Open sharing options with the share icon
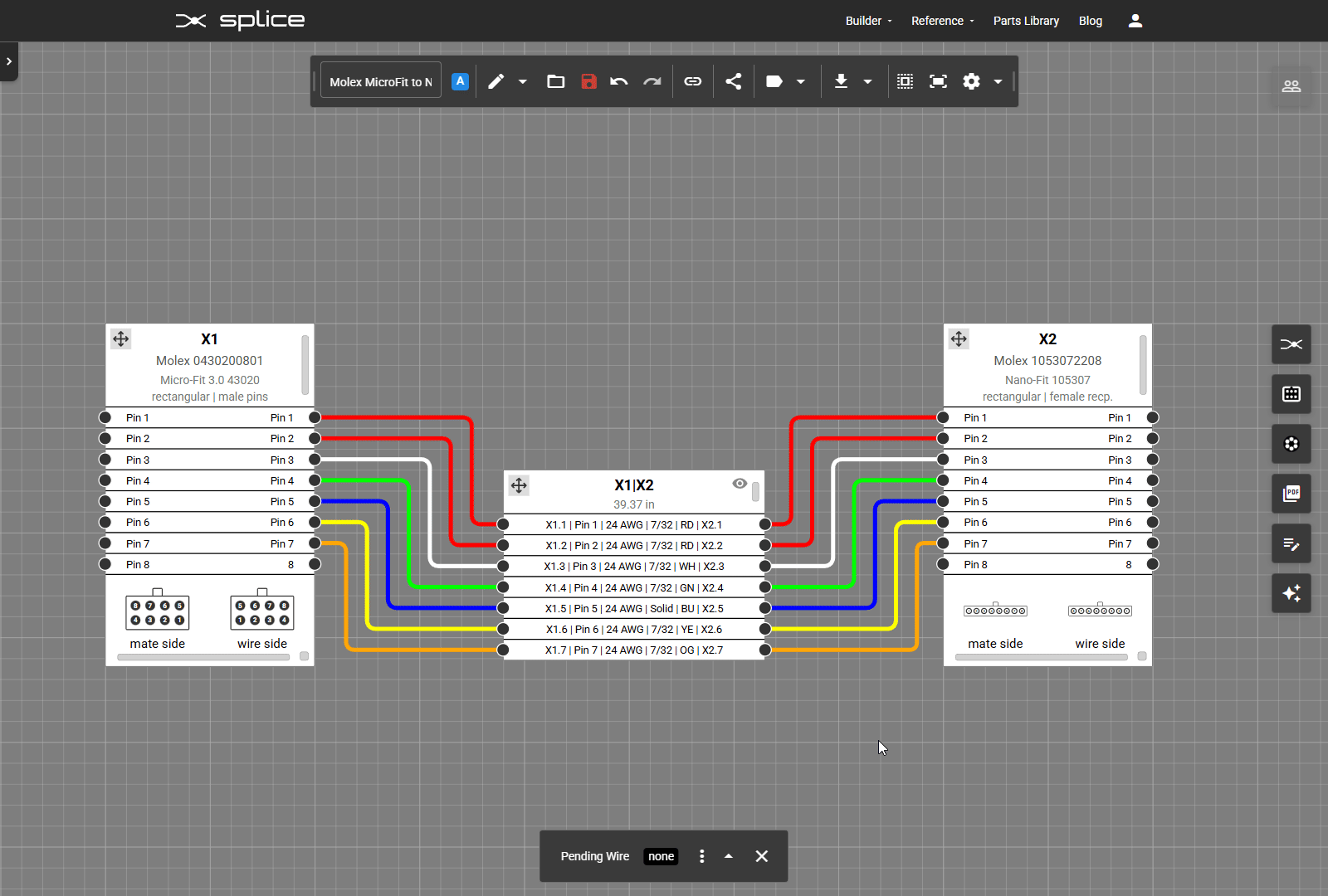Screen dimensions: 1328x896 tap(733, 81)
